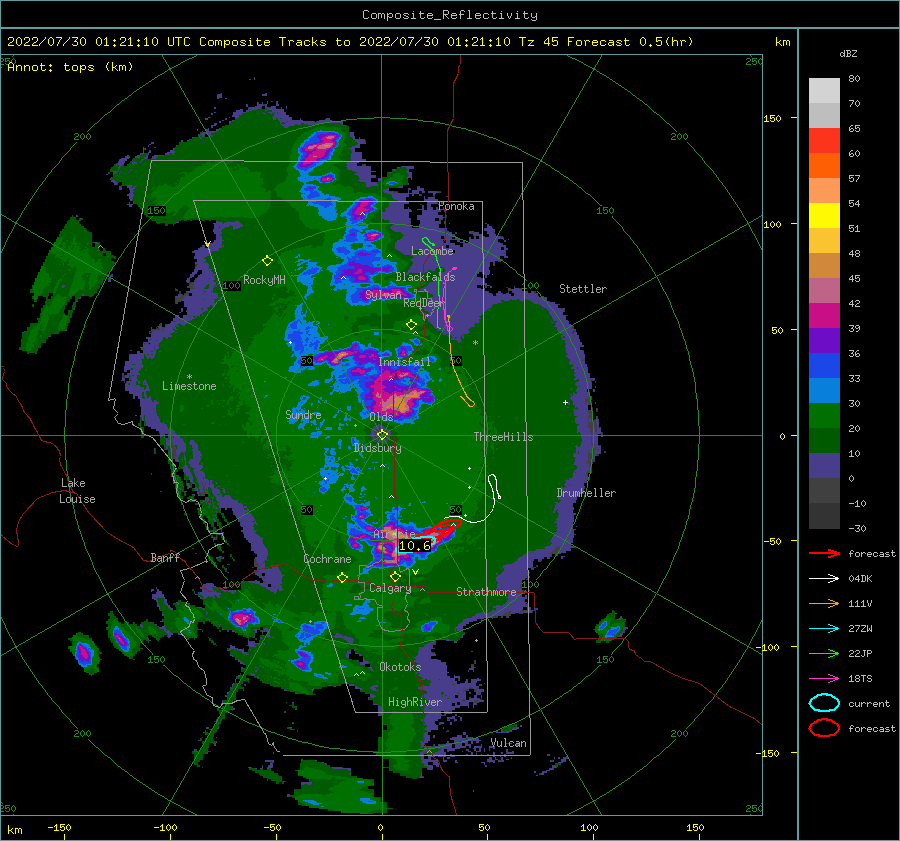The width and height of the screenshot is (900, 841).
Task: Click the Limestone label
Action: (189, 386)
